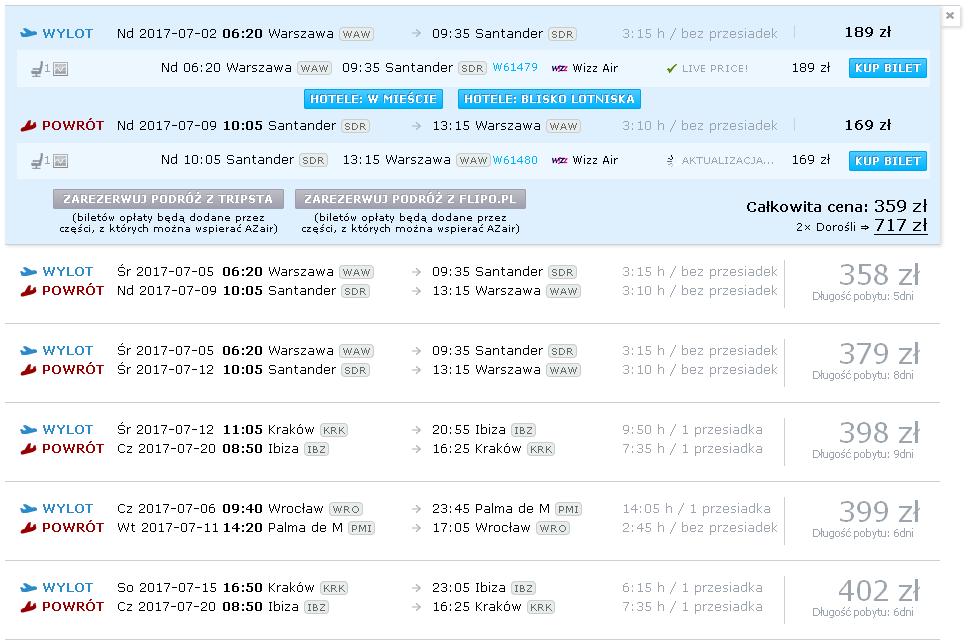Click the green LIVE PRICE checkmark

[x=672, y=68]
